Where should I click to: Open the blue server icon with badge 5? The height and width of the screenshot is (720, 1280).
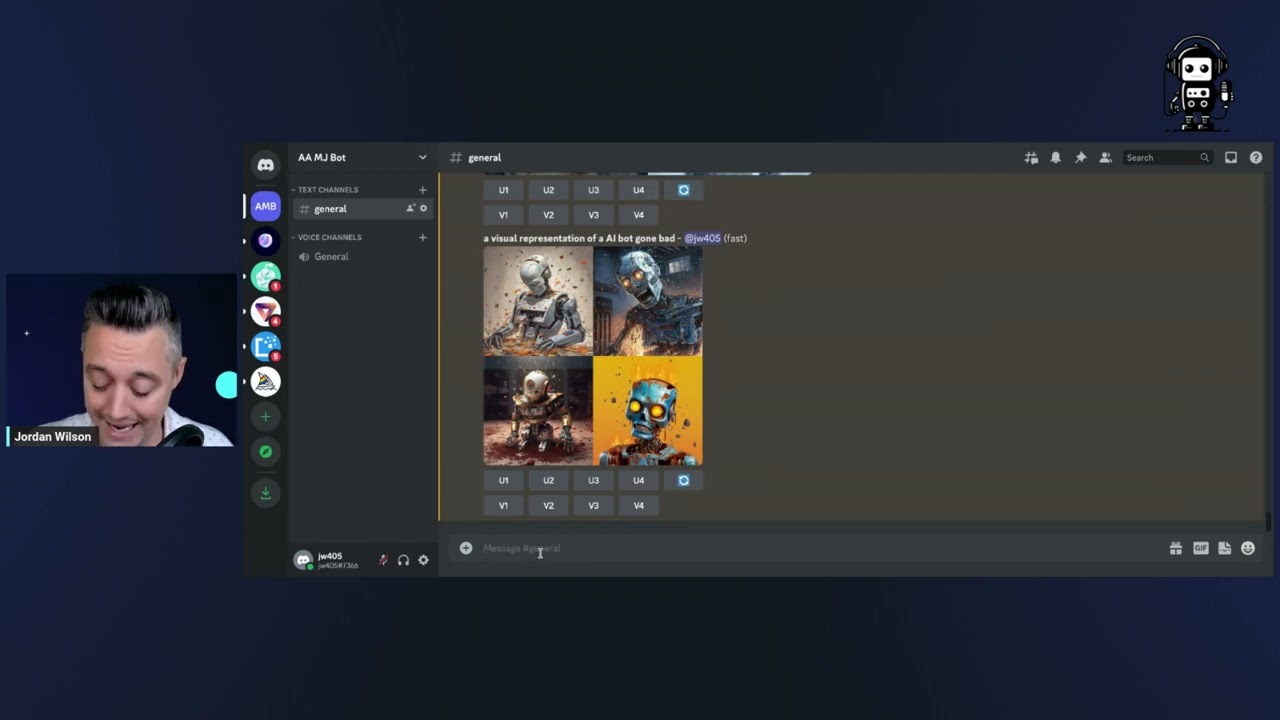[x=265, y=346]
